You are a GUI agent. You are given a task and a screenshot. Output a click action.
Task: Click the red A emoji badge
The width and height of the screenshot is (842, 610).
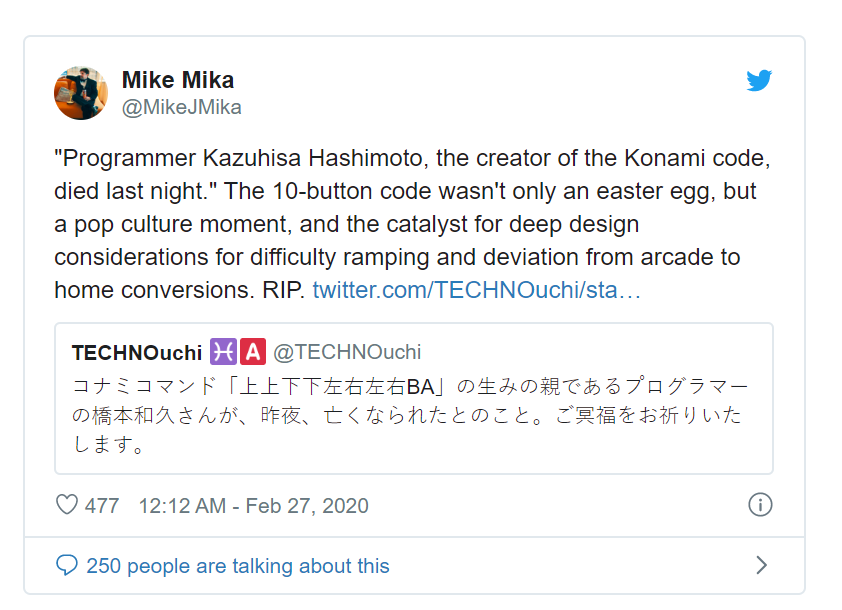[252, 352]
